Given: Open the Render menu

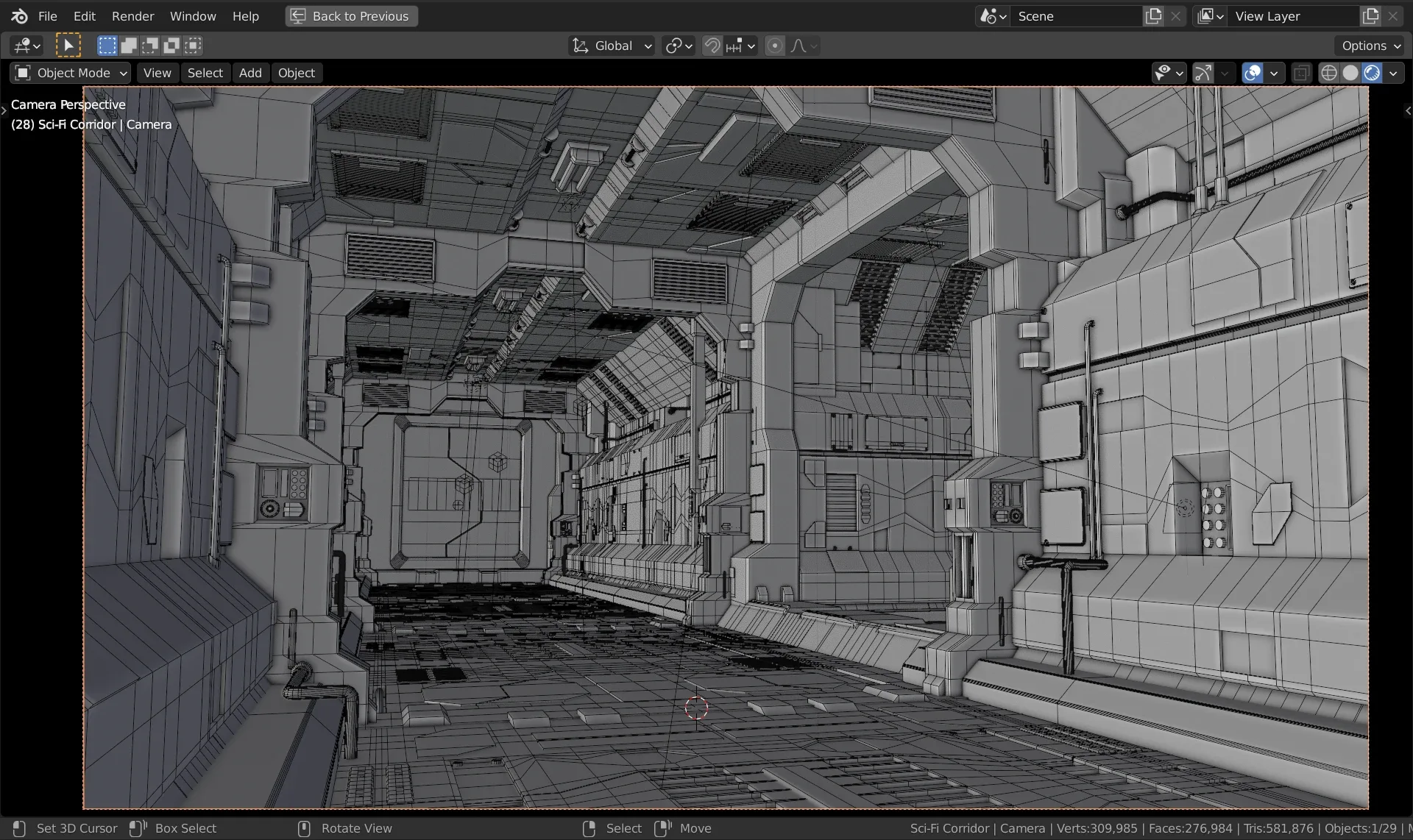Looking at the screenshot, I should click(x=132, y=15).
